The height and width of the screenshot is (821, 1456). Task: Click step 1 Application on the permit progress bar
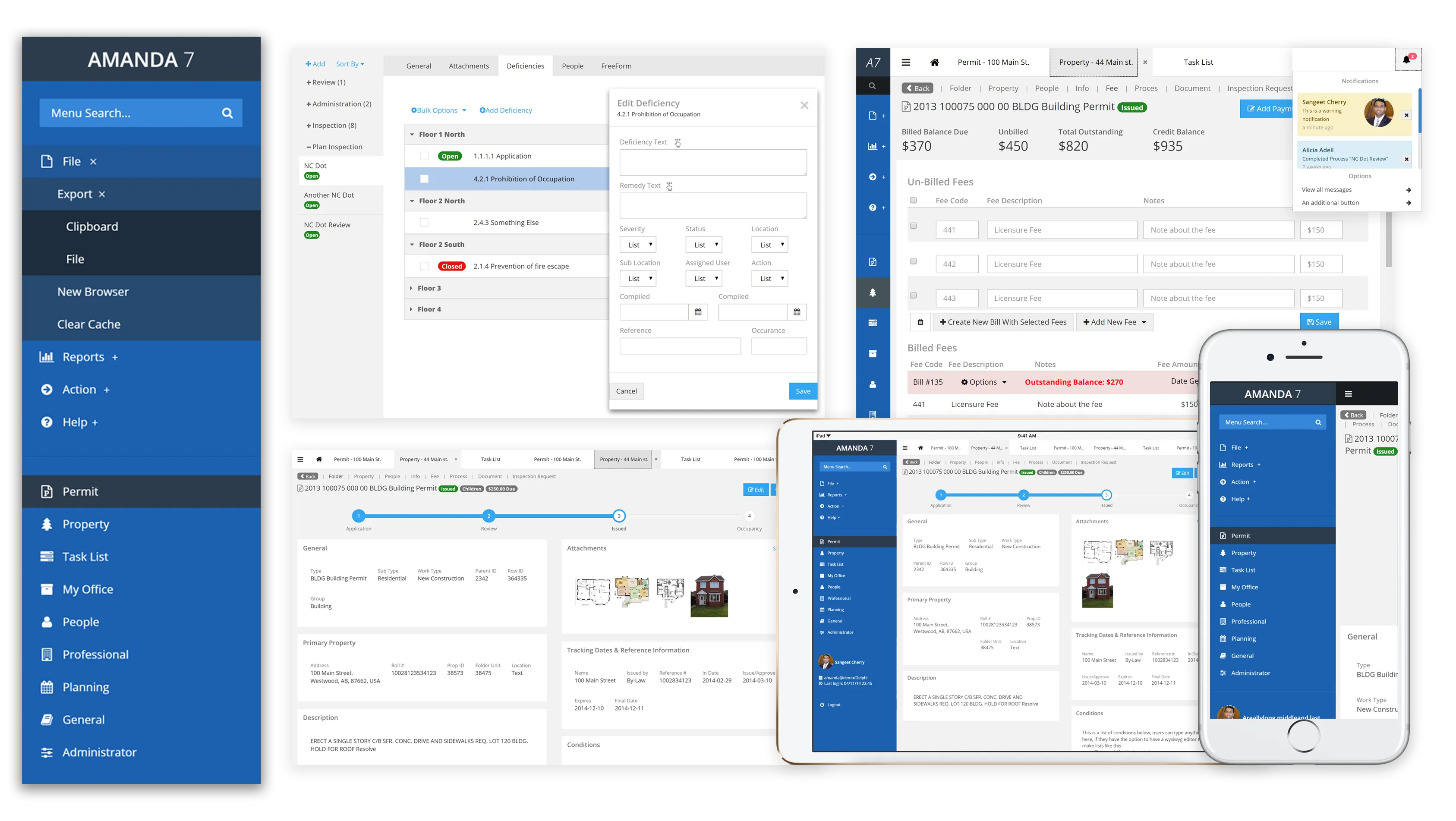[x=358, y=516]
